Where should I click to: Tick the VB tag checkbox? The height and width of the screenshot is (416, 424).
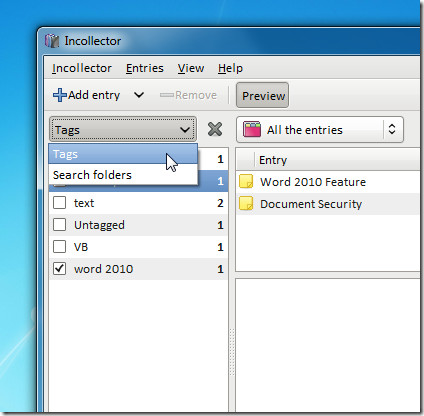[x=60, y=247]
